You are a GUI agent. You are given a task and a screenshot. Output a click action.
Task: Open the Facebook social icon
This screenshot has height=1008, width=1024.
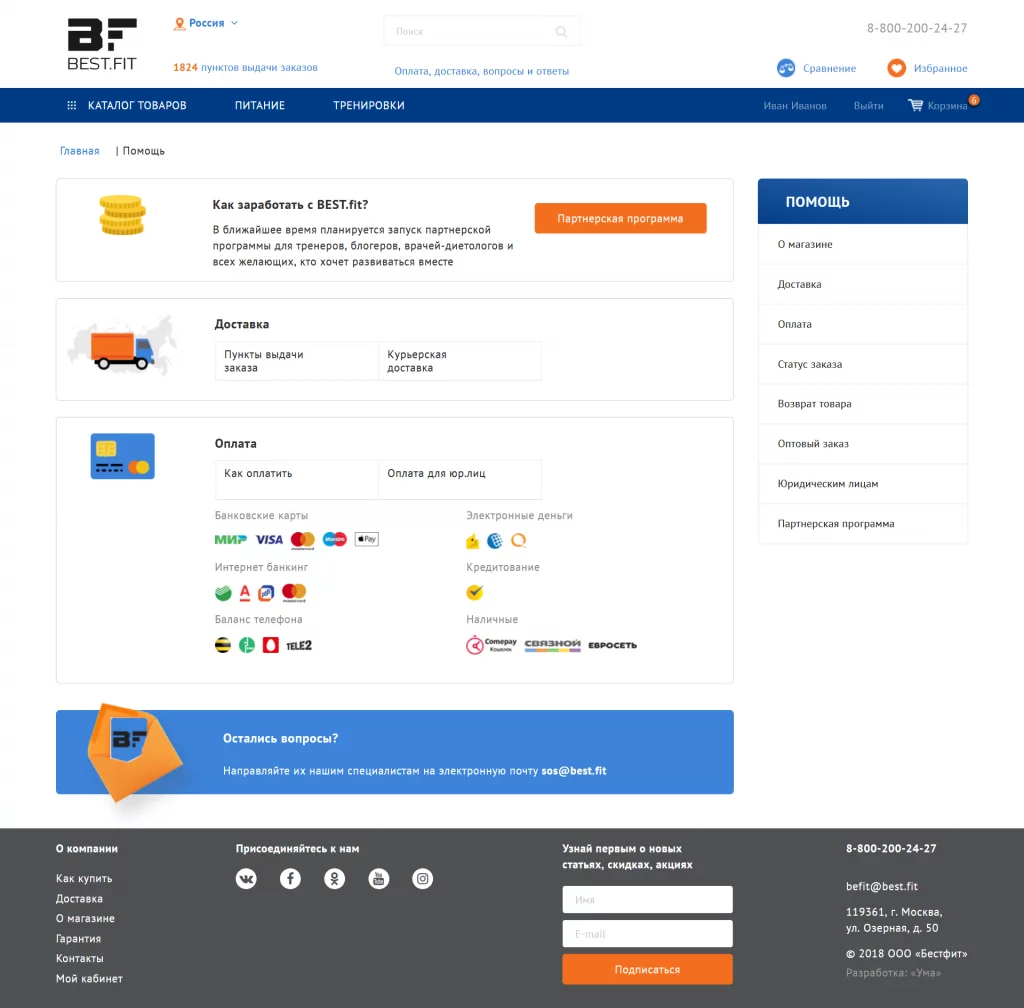(291, 879)
